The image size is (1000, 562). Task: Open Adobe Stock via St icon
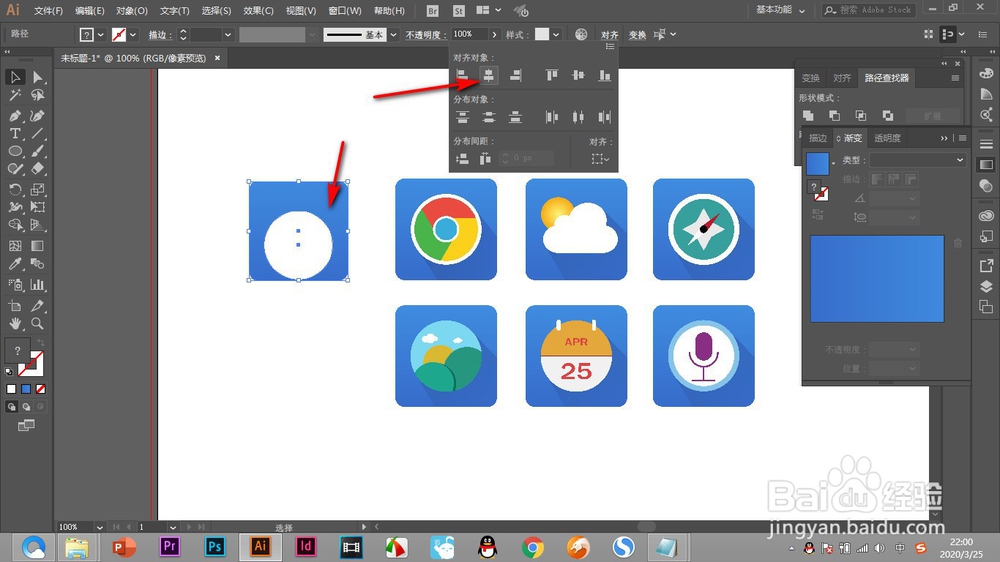(459, 11)
